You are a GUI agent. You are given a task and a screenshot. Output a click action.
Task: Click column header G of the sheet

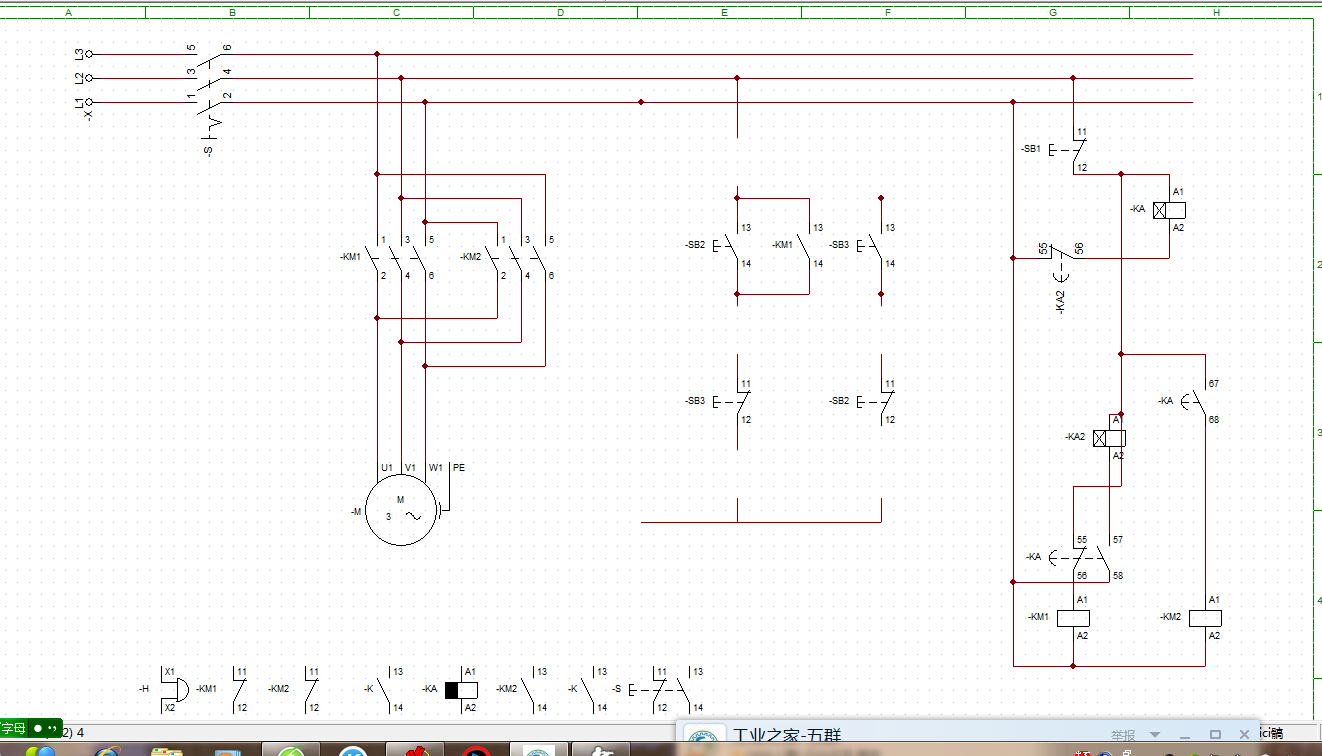click(x=1053, y=13)
